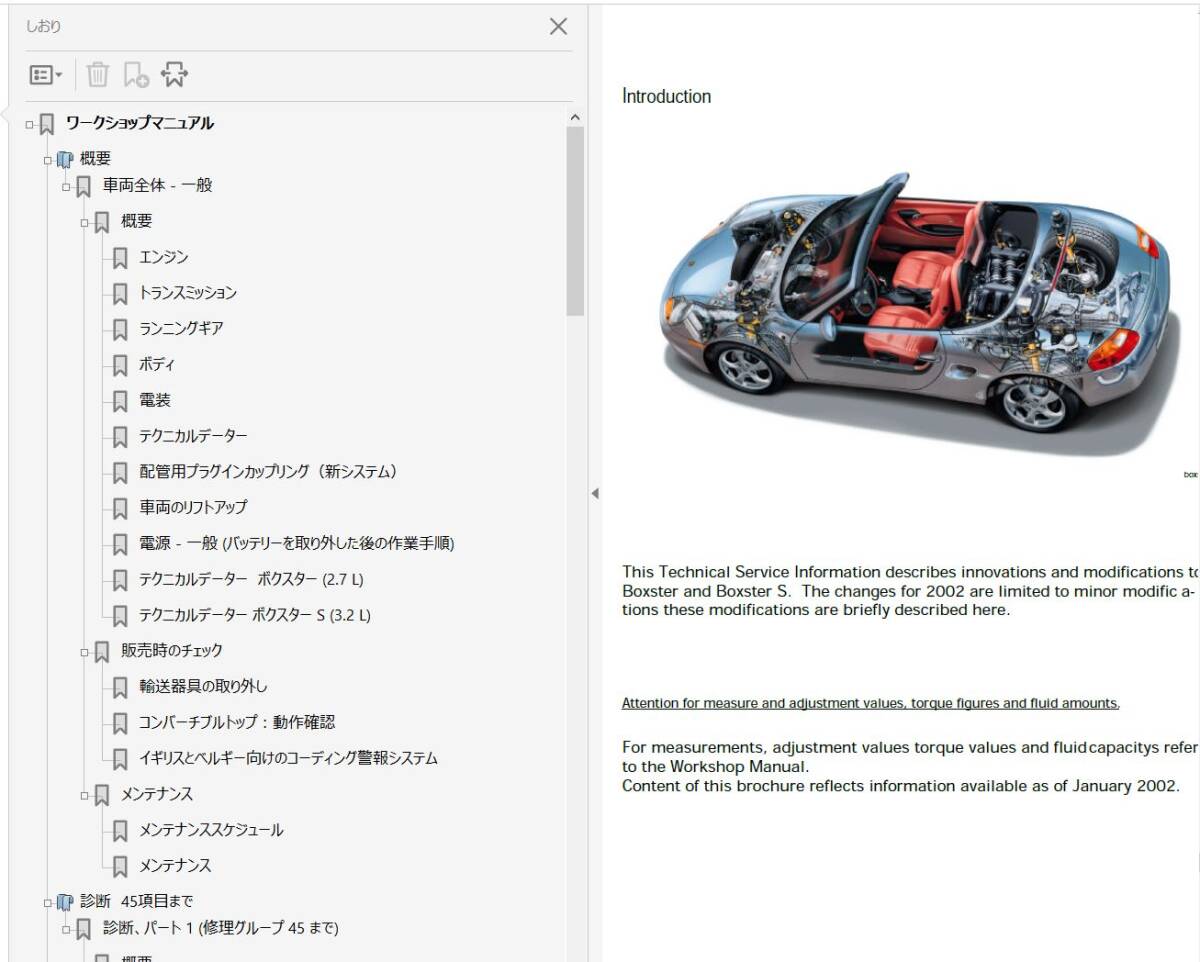1200x962 pixels.
Task: Click the bookmark icon beside コンバーチブルトップ
Action: tap(120, 723)
